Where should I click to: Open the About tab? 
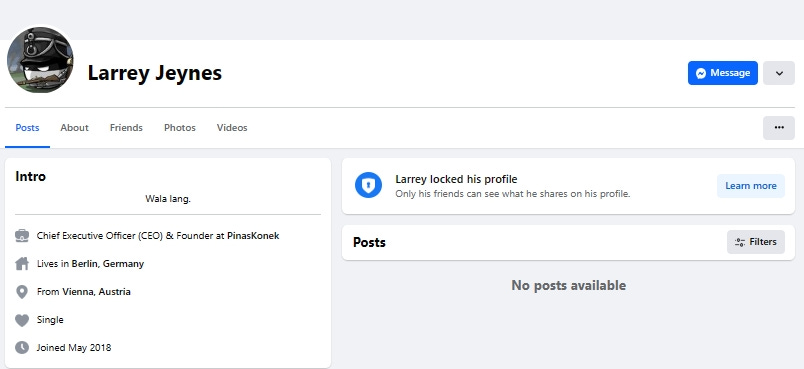tap(74, 128)
